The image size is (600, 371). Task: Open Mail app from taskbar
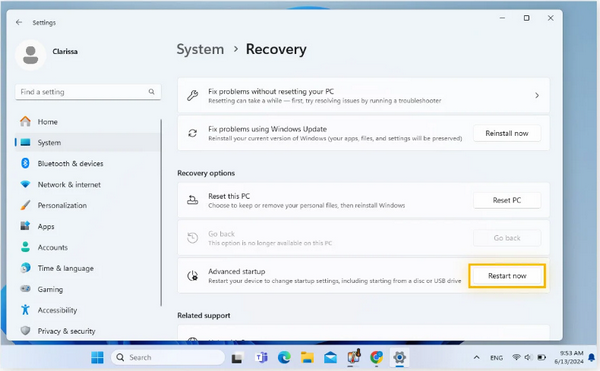pyautogui.click(x=330, y=358)
